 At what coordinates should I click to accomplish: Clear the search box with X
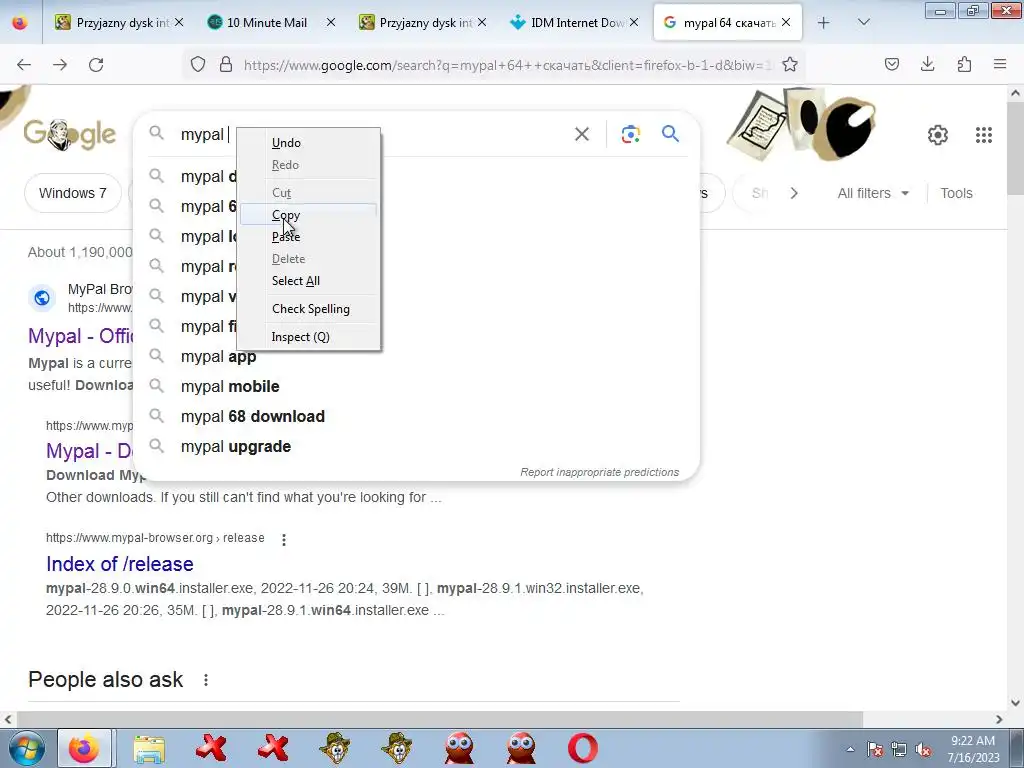coord(582,135)
